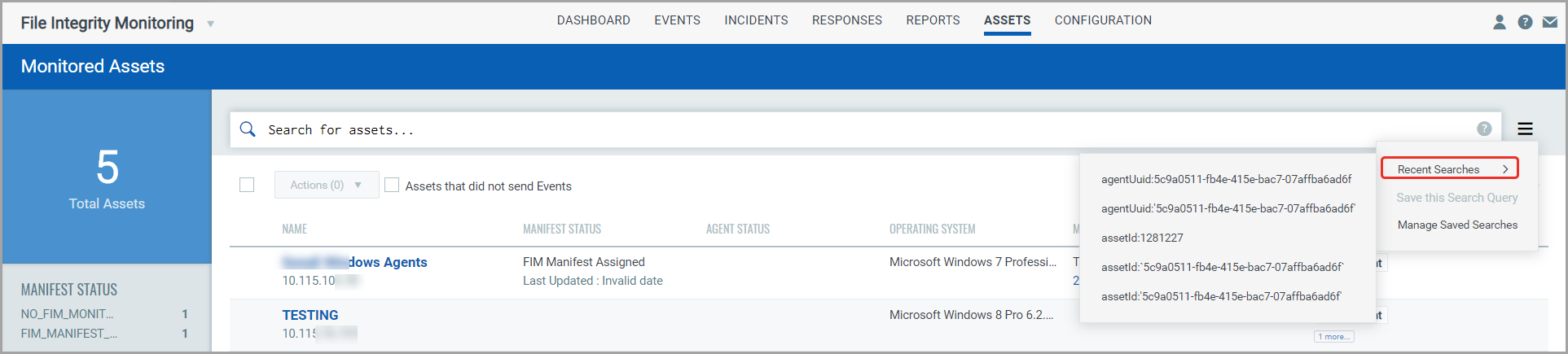The width and height of the screenshot is (1568, 354).
Task: Click the search magnifier icon
Action: click(x=248, y=129)
